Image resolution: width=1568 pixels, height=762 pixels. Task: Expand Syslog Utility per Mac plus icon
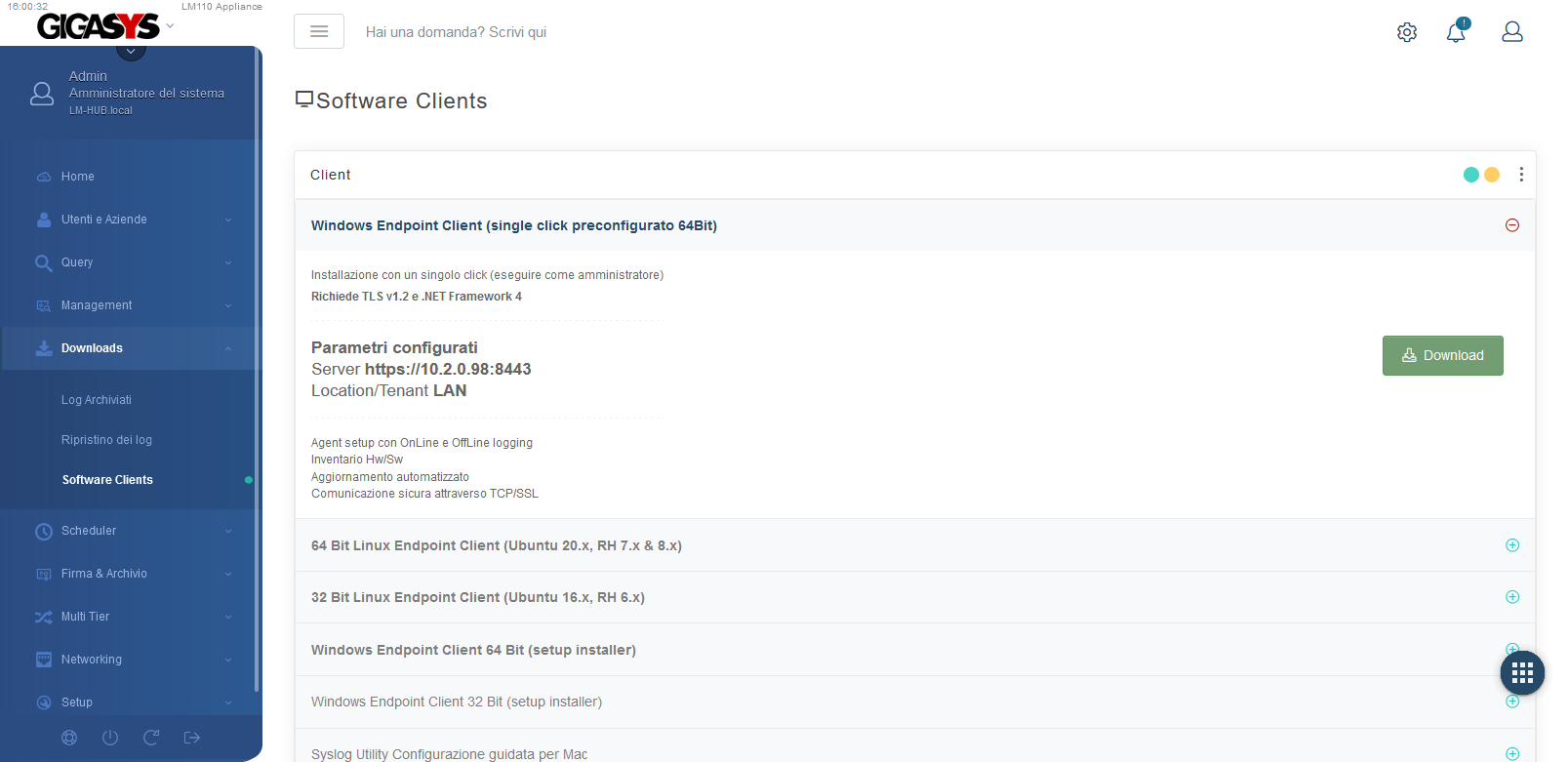(1512, 754)
